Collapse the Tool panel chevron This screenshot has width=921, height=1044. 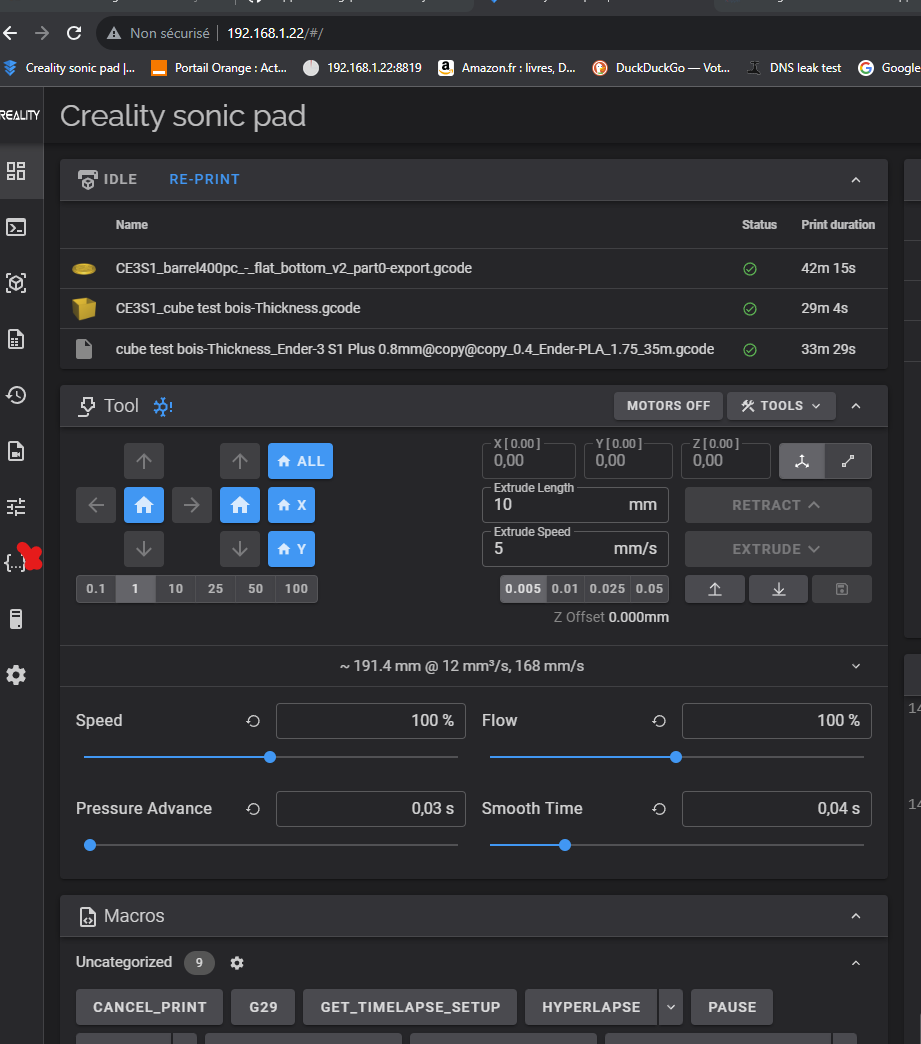856,405
